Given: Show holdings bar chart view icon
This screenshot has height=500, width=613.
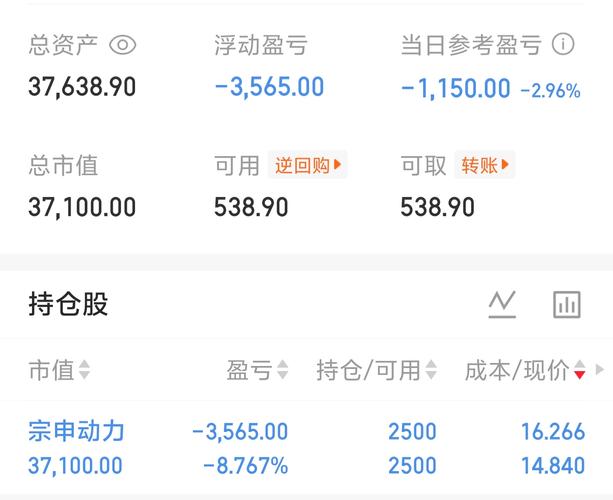Looking at the screenshot, I should (567, 304).
